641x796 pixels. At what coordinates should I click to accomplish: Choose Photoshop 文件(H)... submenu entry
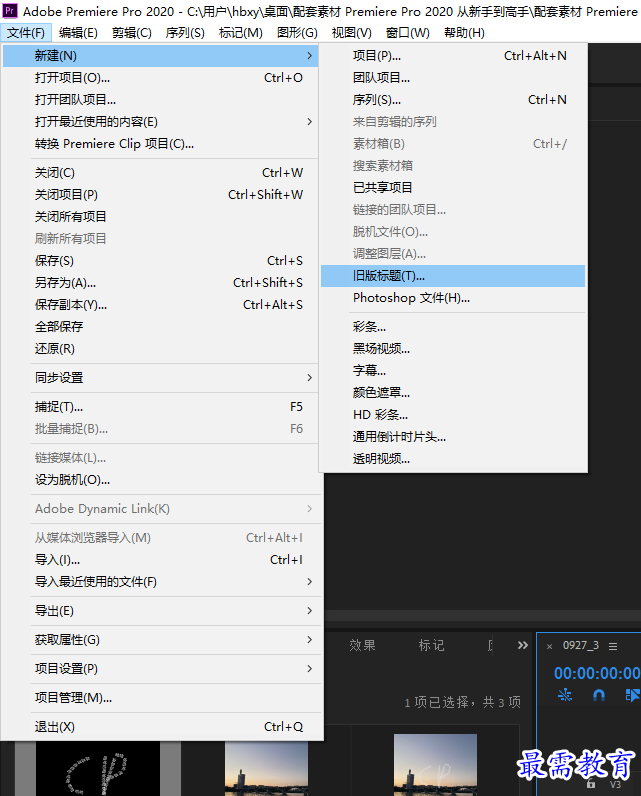pos(453,297)
